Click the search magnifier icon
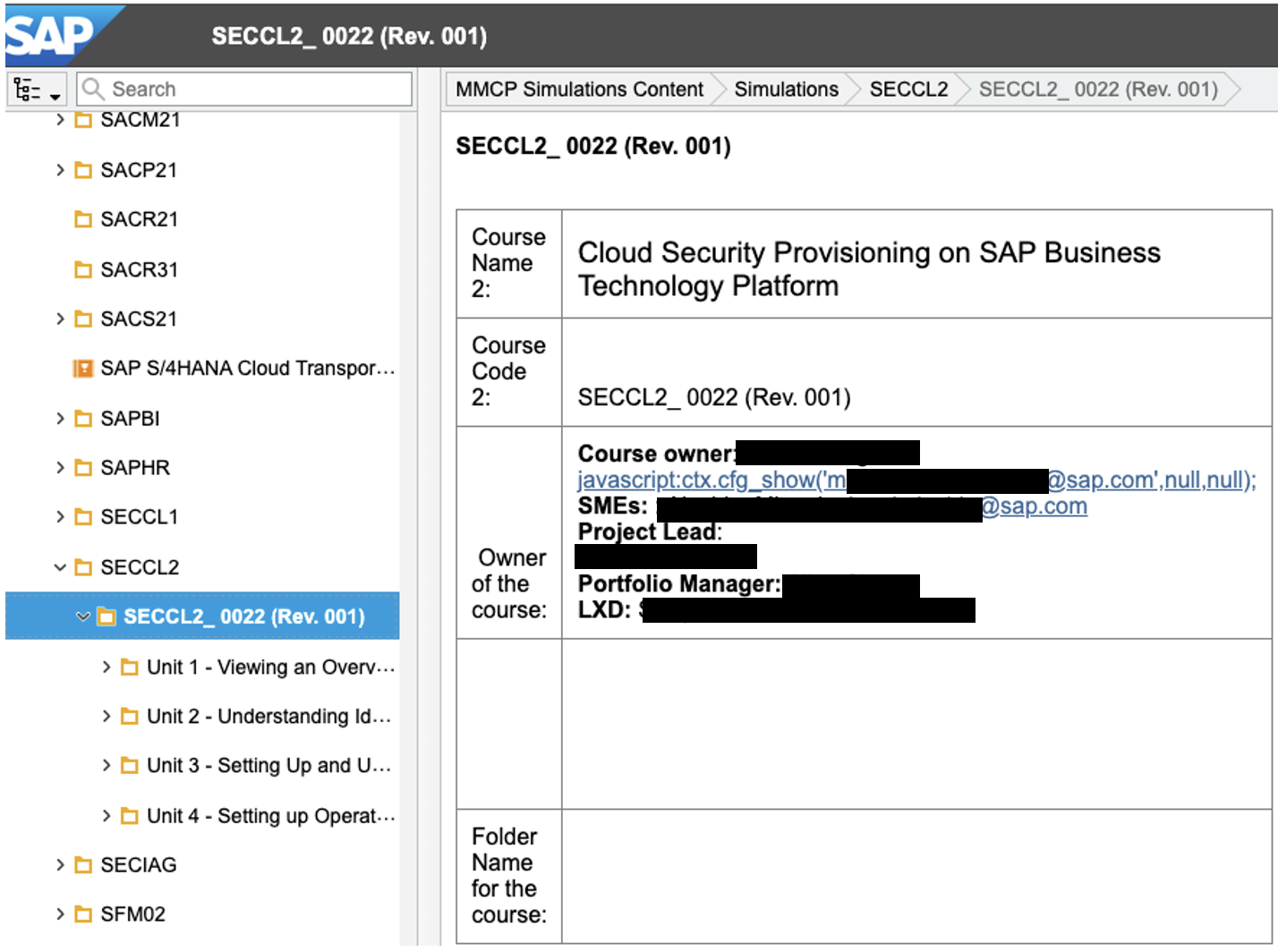 click(93, 89)
